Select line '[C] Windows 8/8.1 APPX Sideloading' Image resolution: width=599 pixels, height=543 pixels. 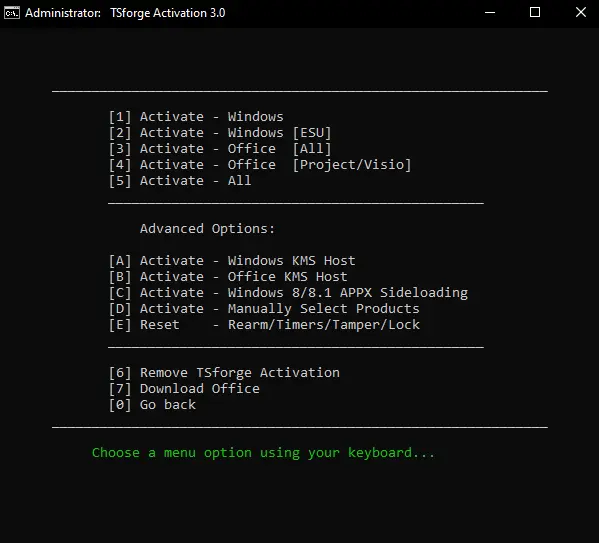[288, 293]
